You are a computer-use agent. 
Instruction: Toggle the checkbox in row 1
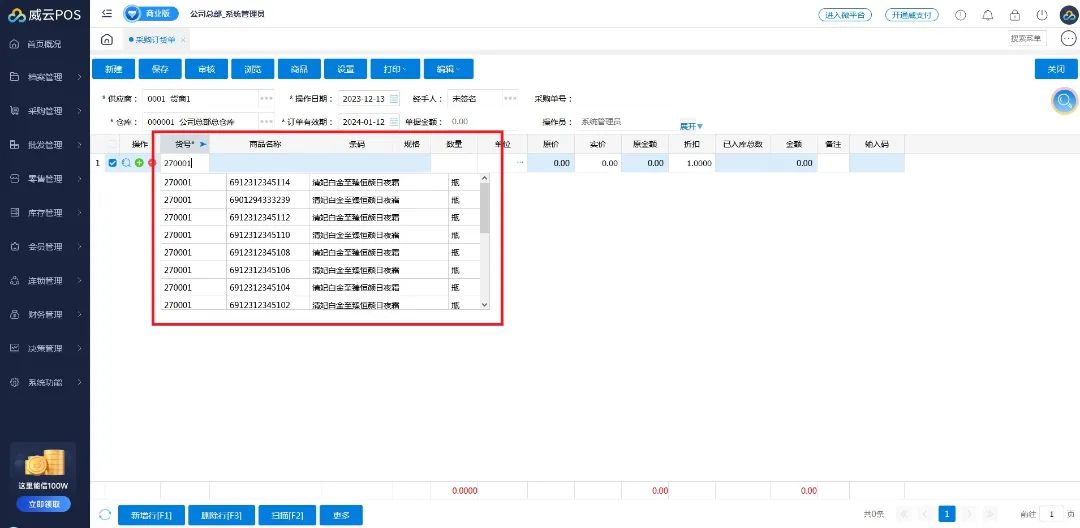(x=112, y=163)
